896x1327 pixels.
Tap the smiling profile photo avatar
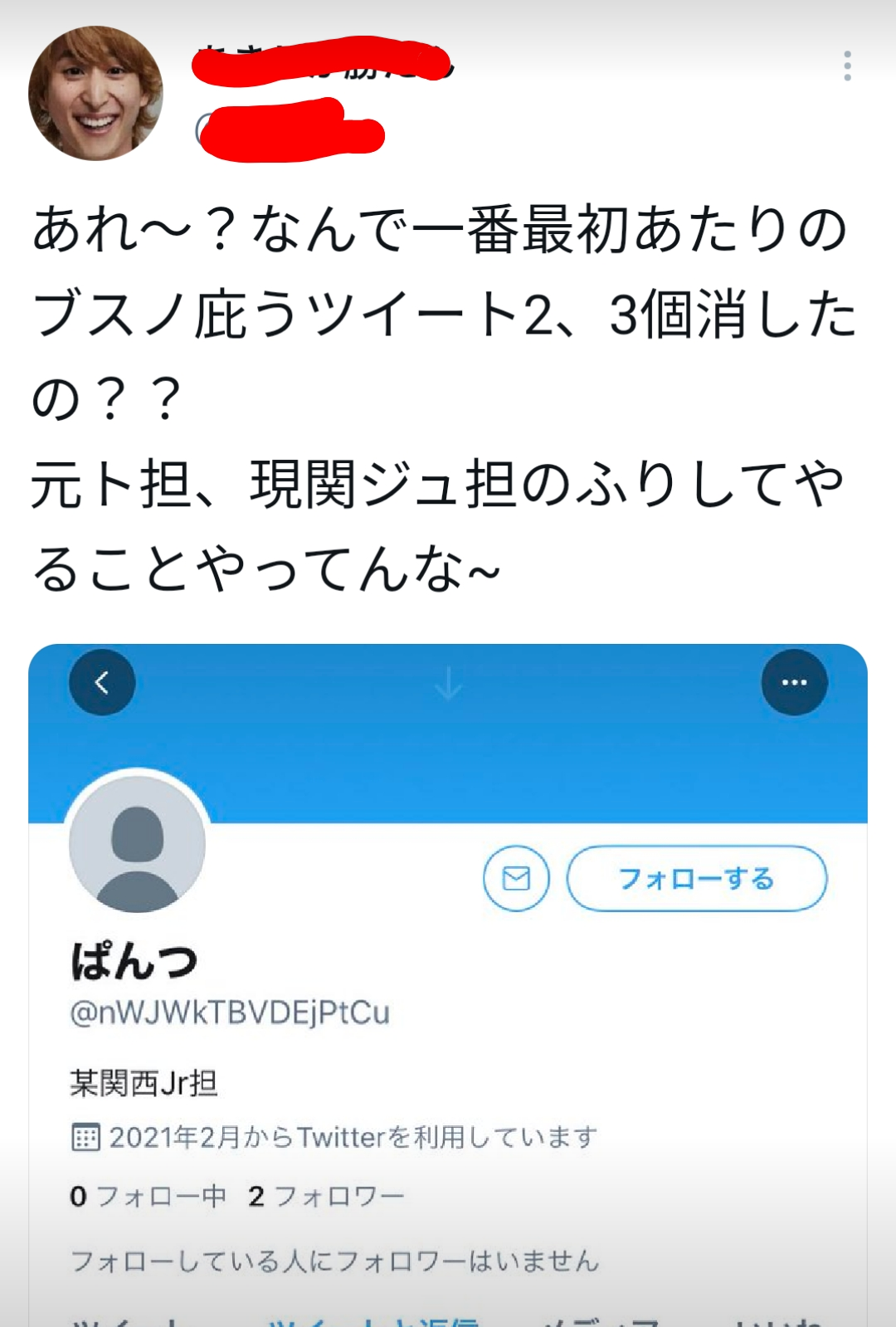point(95,93)
